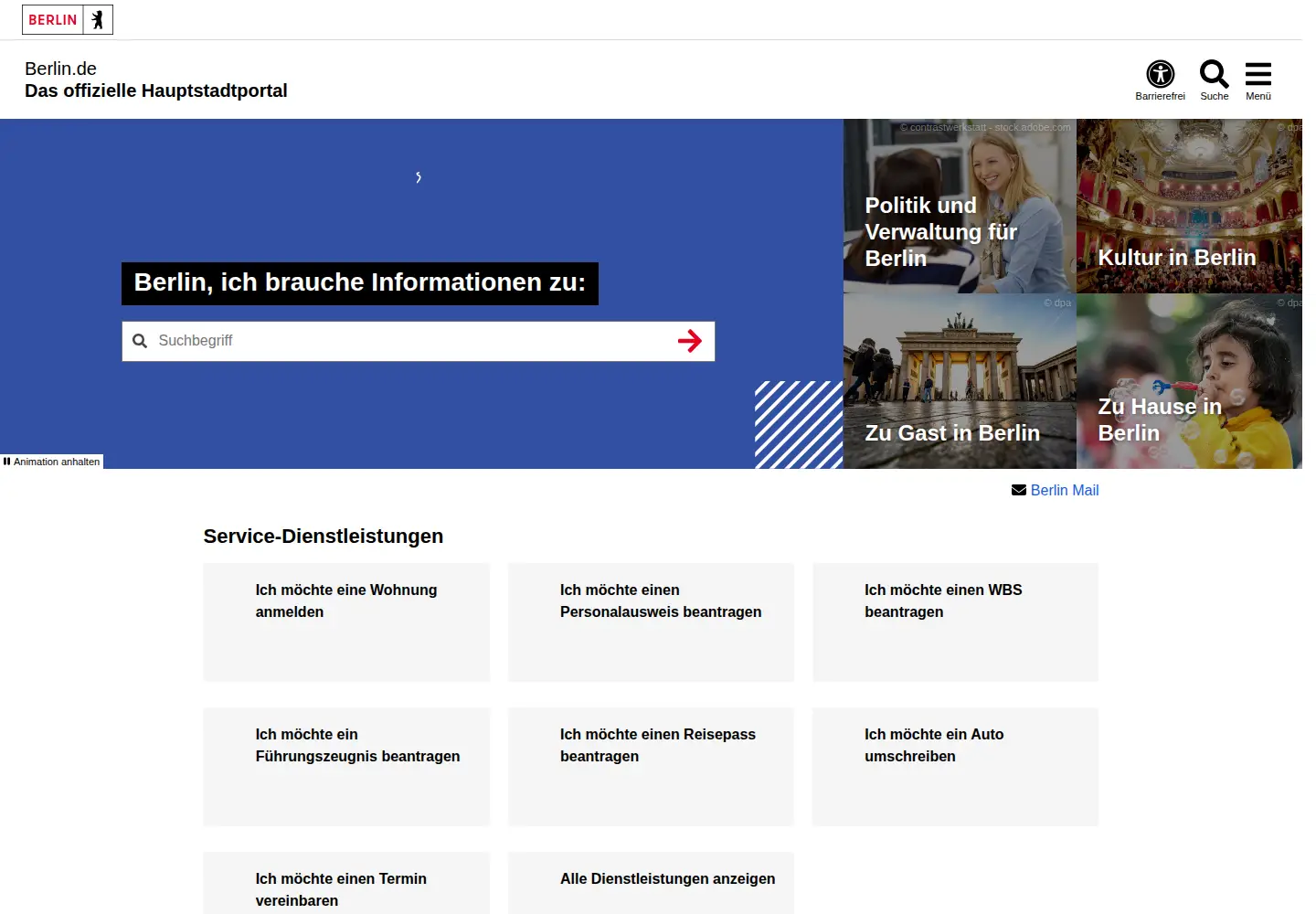Open the hamburger Menü

pyautogui.click(x=1258, y=80)
